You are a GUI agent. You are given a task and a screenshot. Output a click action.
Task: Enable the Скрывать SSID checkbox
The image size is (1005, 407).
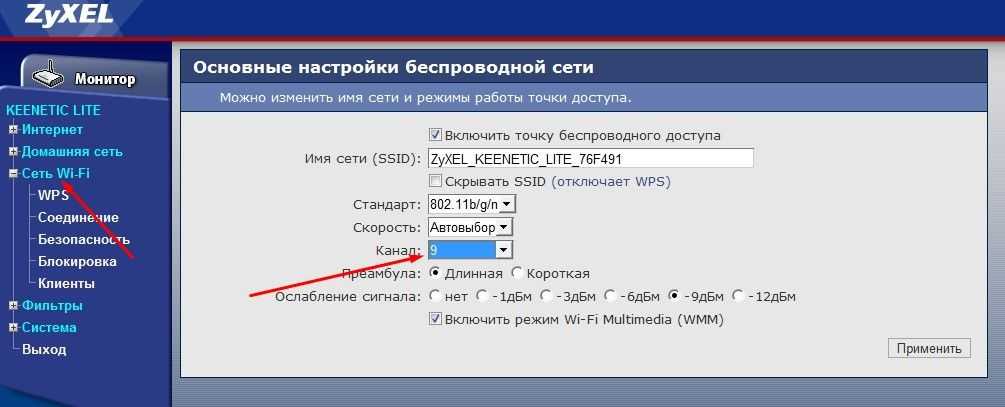pos(435,181)
